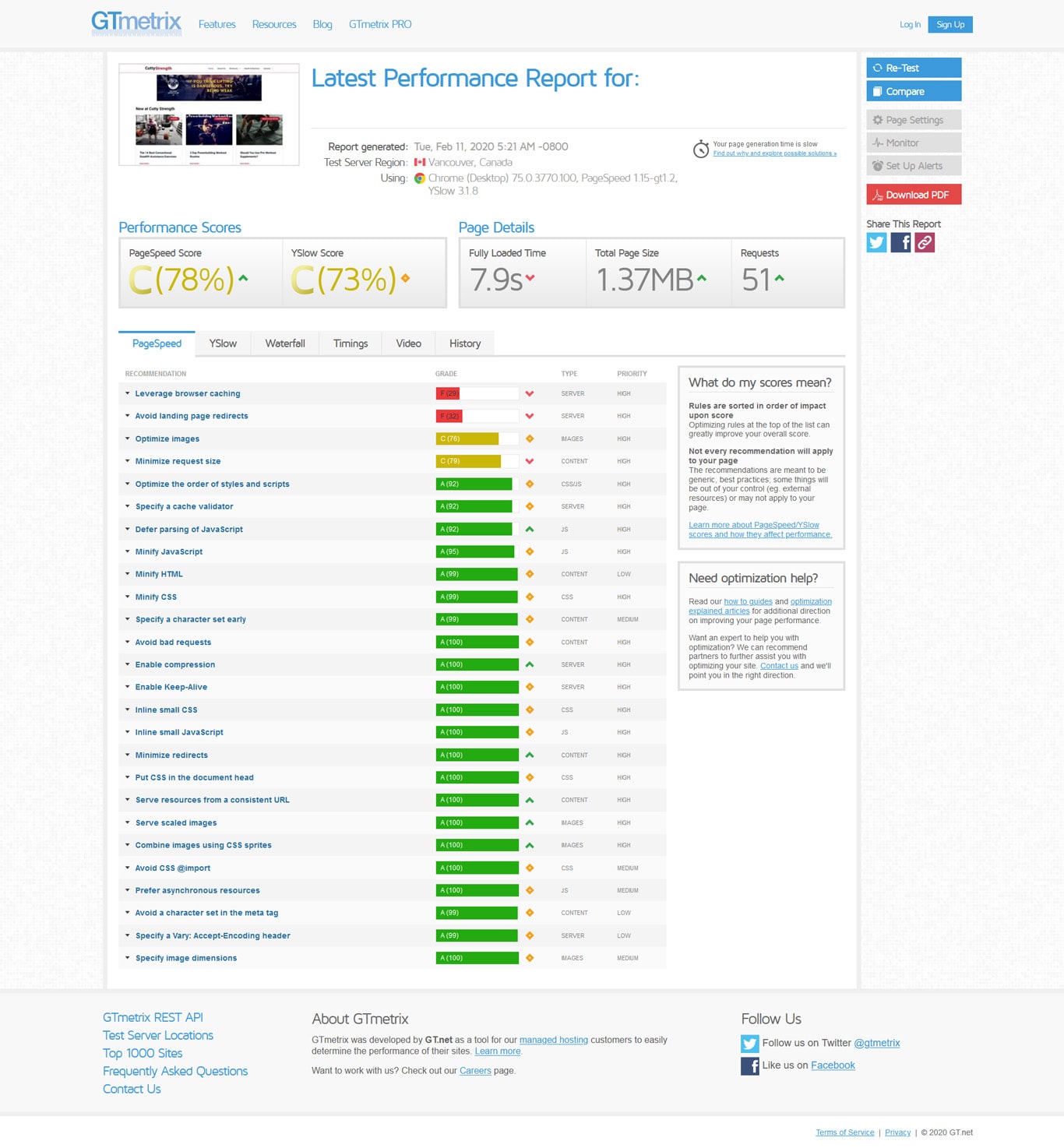Click Leverage browser caching F(29) grade bar
Viewport: 1064px width, 1148px height.
[477, 393]
